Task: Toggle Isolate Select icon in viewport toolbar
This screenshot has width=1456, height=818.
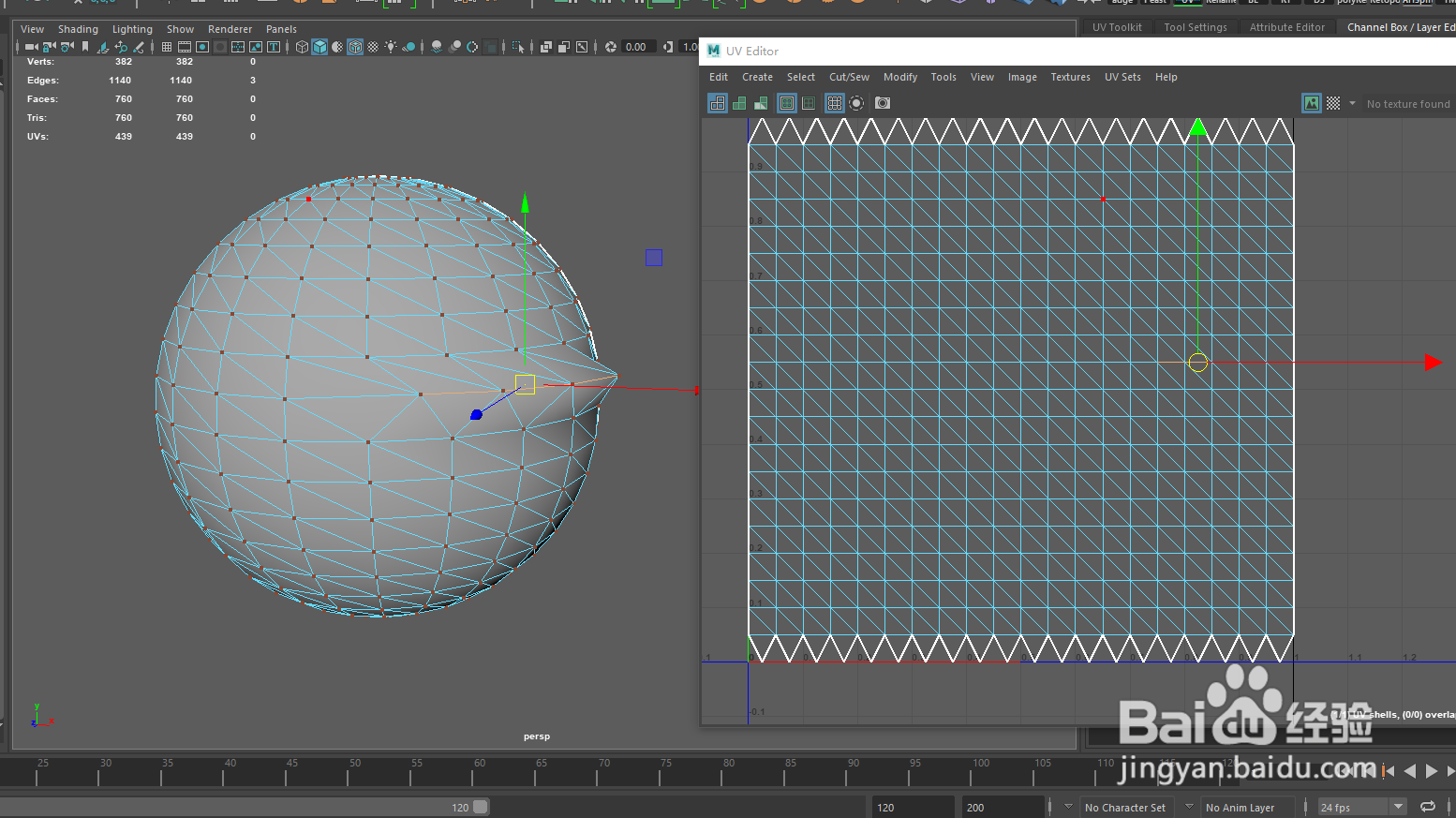Action: click(518, 47)
